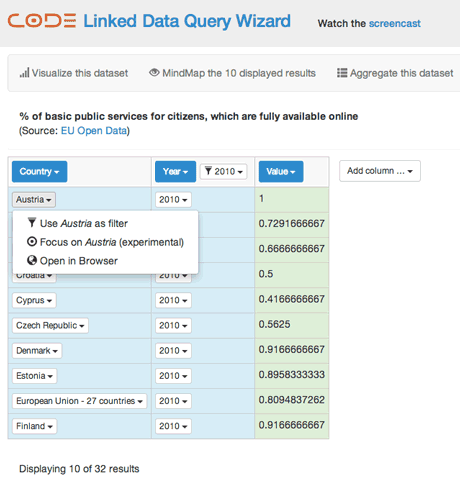The height and width of the screenshot is (477, 460).
Task: Click the target icon for Focus on Austria
Action: [x=32, y=241]
